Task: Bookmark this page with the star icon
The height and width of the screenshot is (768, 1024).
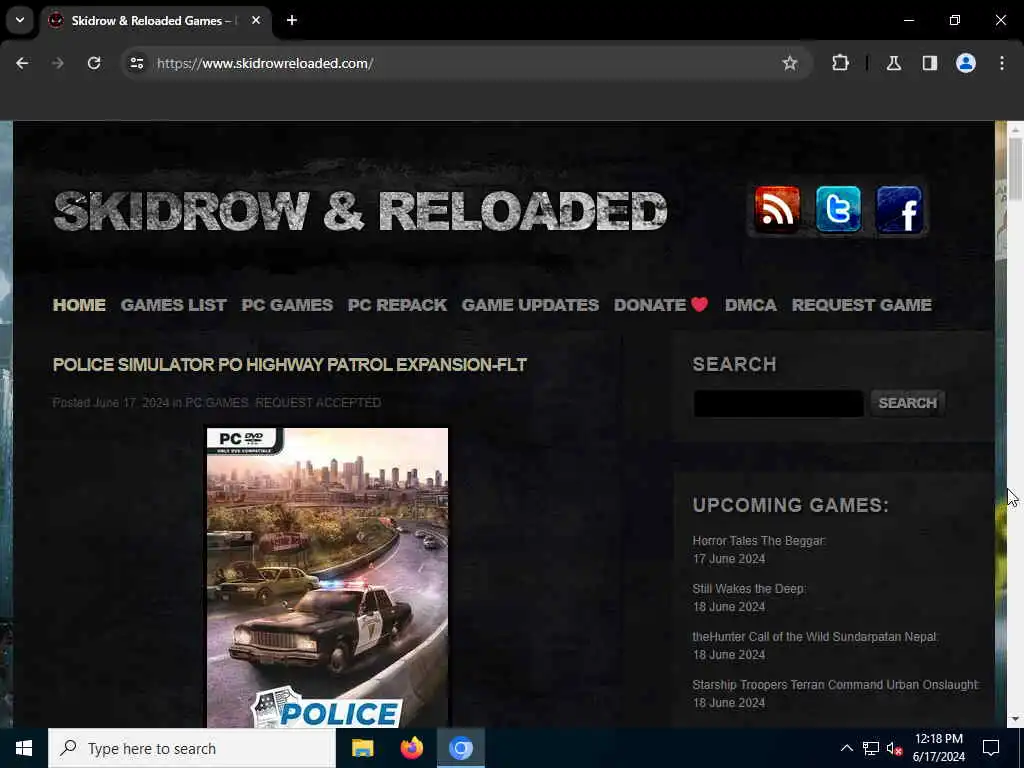Action: pyautogui.click(x=790, y=63)
